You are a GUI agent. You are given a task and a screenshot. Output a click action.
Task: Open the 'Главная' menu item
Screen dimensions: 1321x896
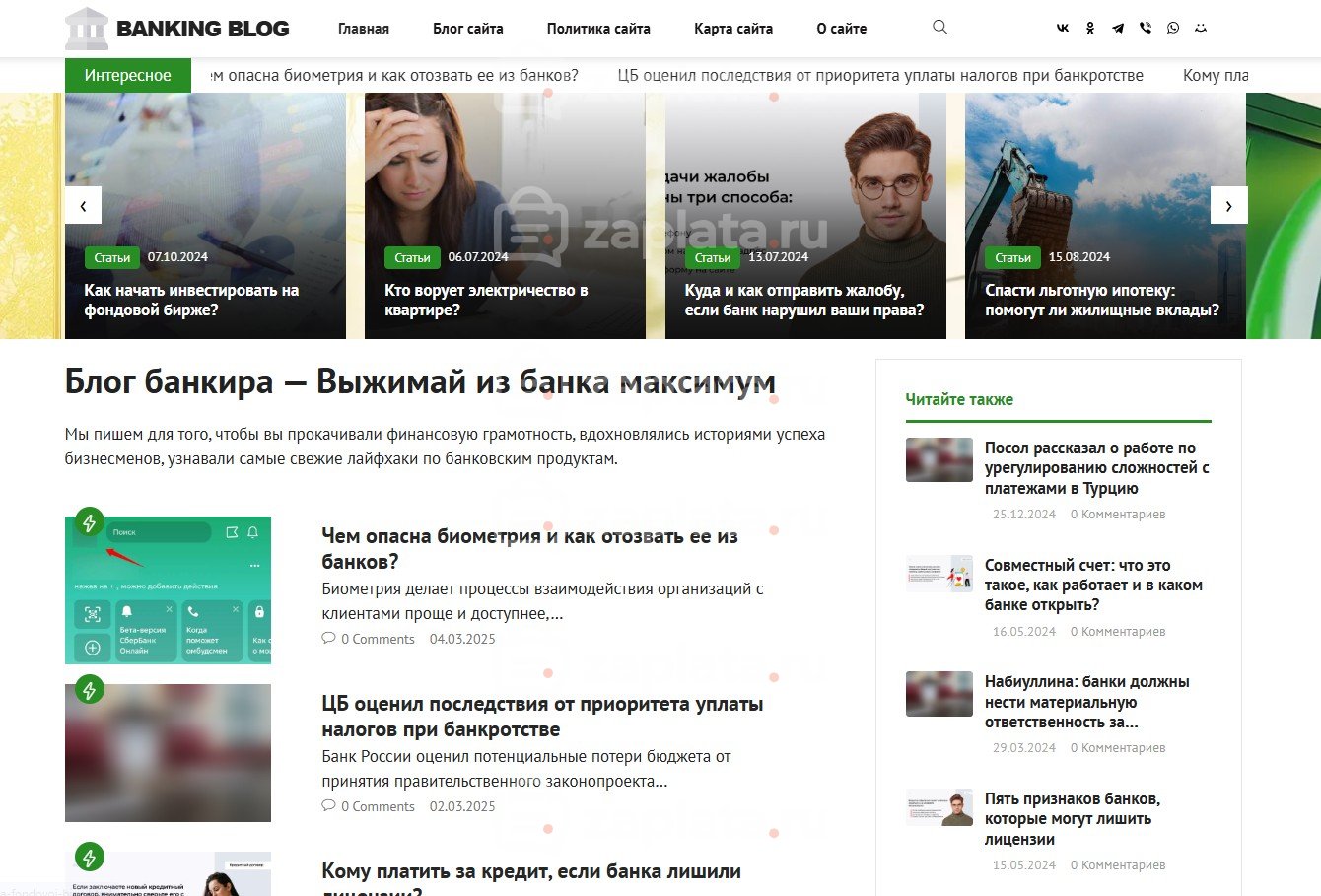point(364,29)
